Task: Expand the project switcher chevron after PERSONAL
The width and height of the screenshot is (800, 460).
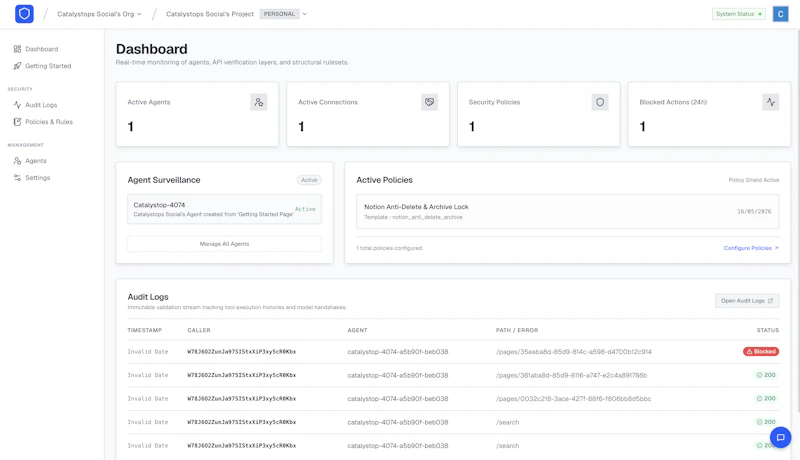Action: click(x=305, y=14)
